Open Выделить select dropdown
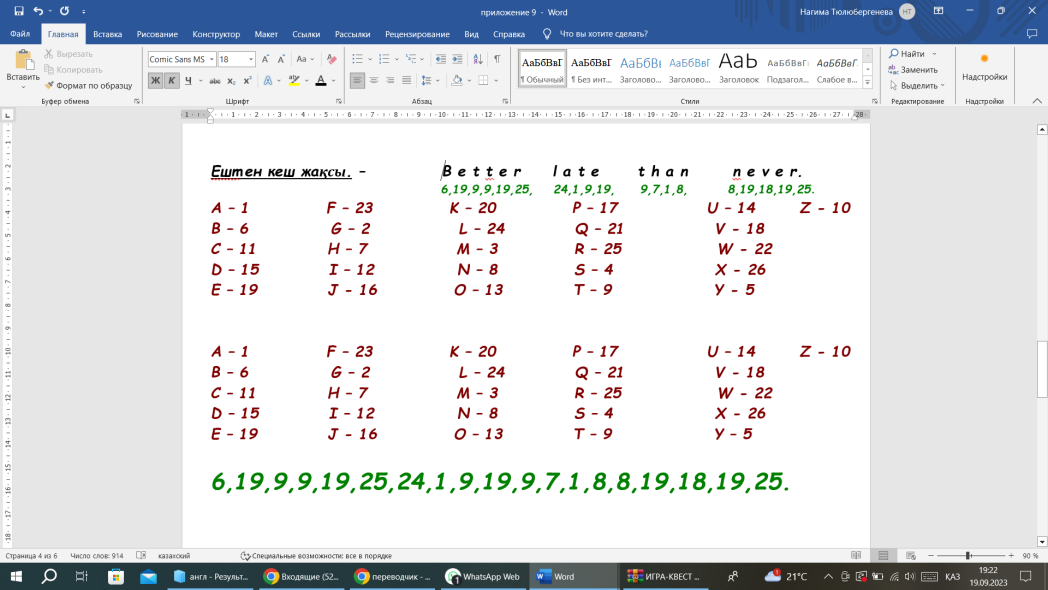The width and height of the screenshot is (1048, 590). click(917, 86)
